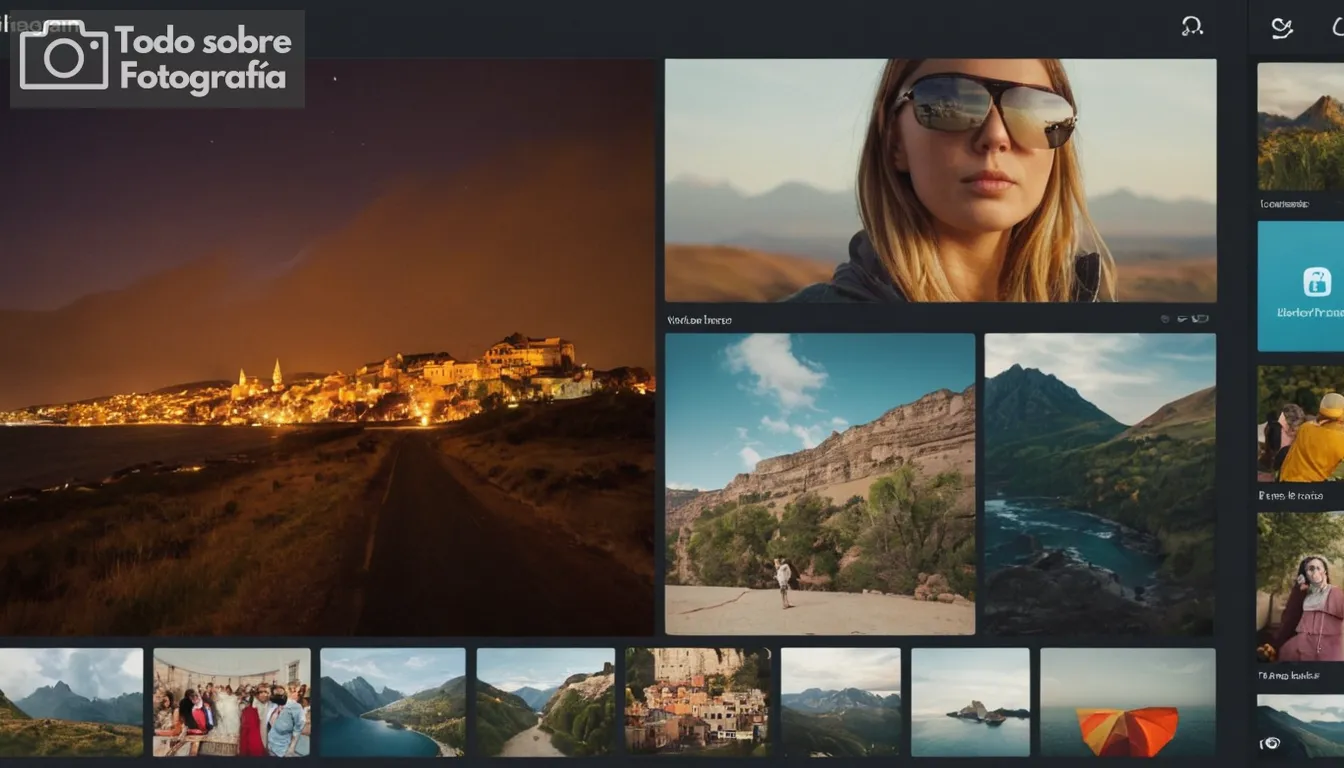The height and width of the screenshot is (768, 1344).
Task: Select the group of people thumbnail in the filmstrip
Action: click(232, 702)
